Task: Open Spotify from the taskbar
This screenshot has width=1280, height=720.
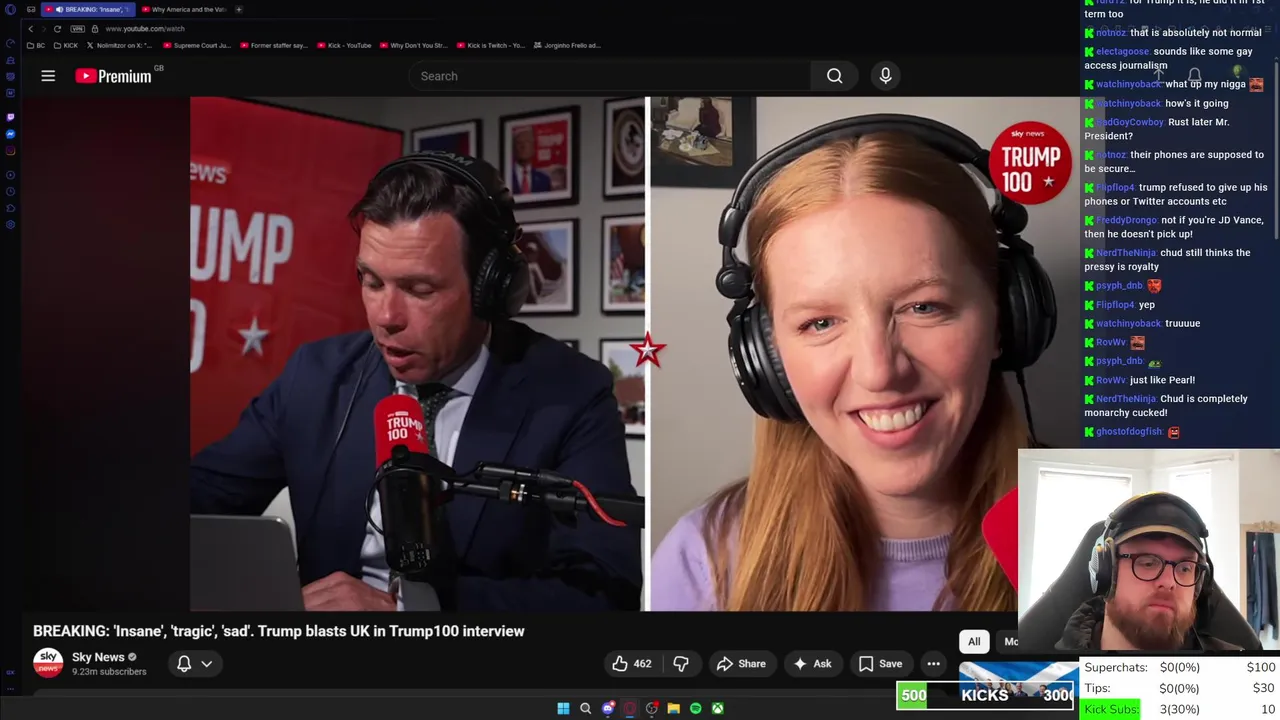Action: coord(695,709)
